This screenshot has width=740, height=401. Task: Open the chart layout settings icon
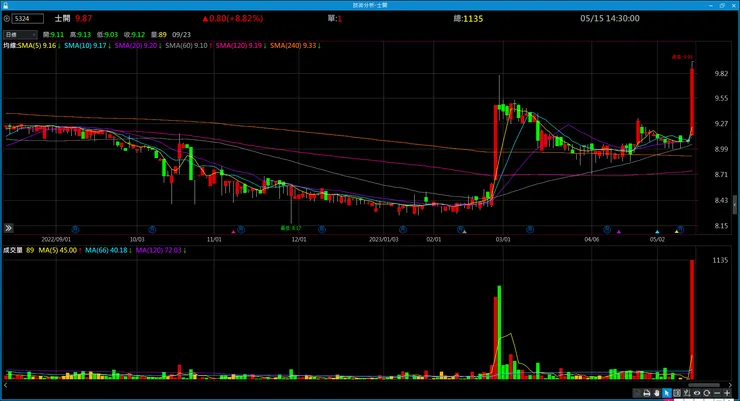tap(677, 393)
